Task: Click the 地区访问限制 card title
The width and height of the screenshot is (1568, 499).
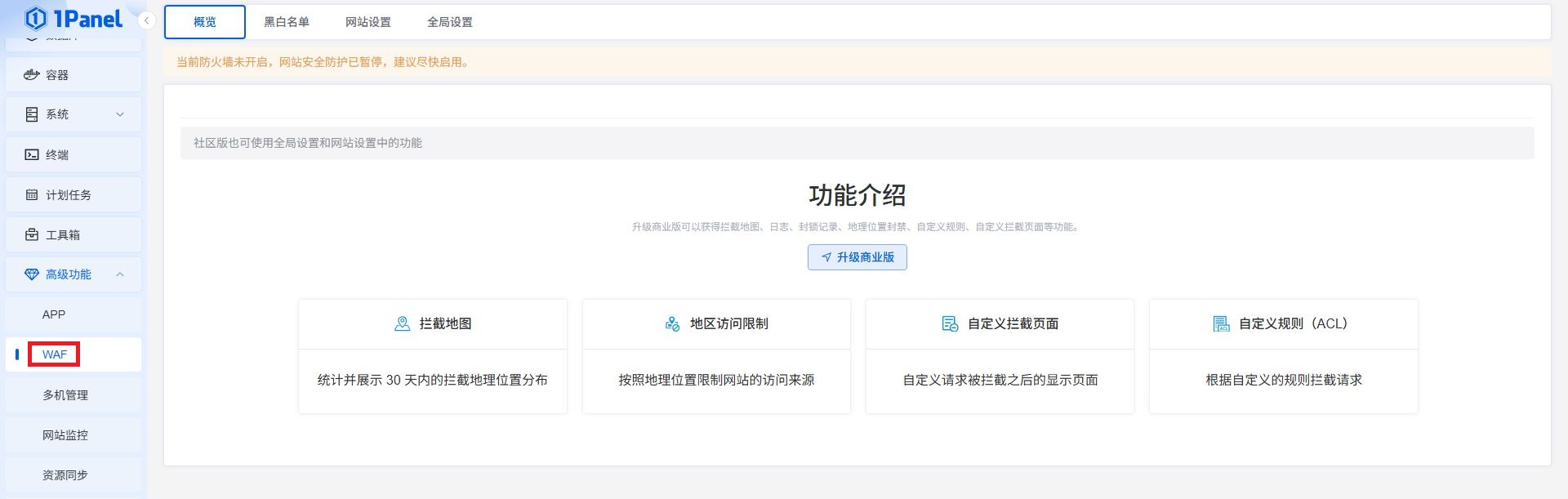Action: (729, 323)
